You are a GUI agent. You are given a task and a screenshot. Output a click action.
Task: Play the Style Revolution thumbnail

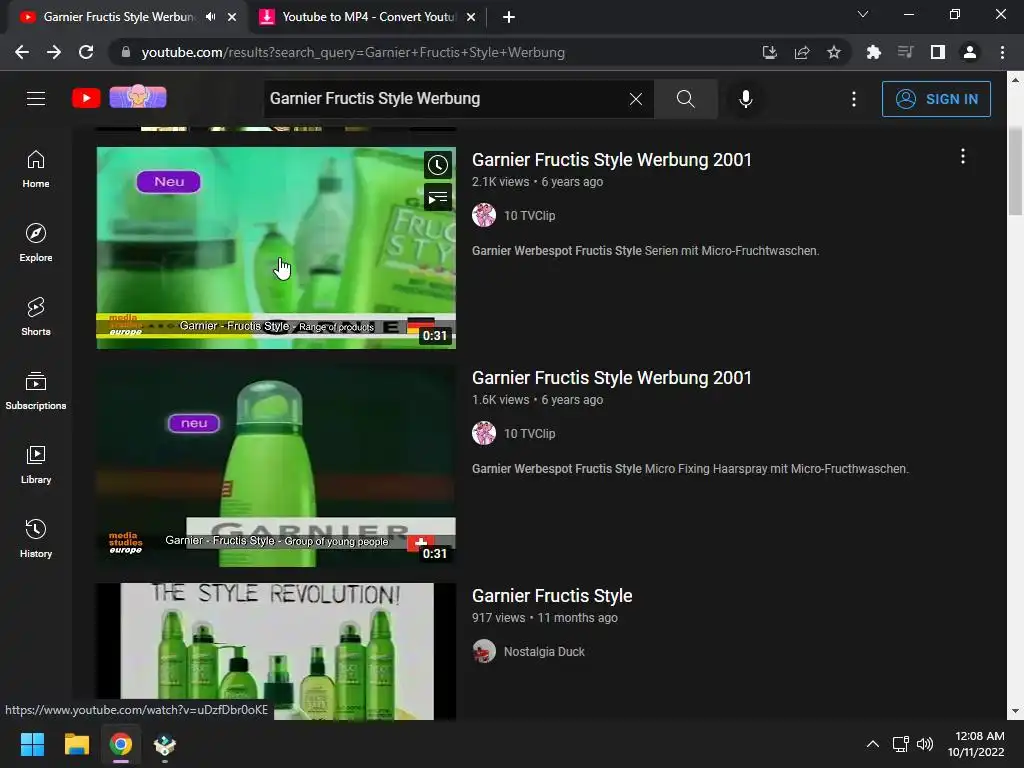276,651
